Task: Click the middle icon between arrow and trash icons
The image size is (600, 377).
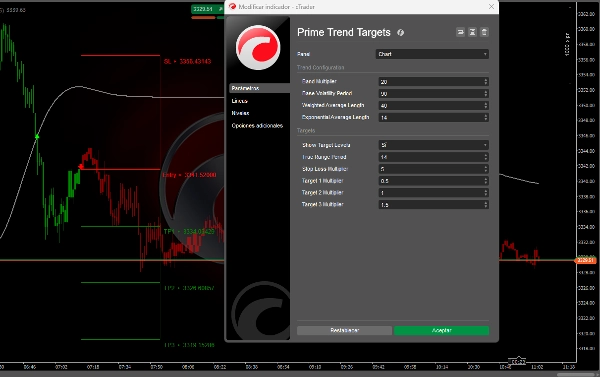Action: pyautogui.click(x=472, y=32)
